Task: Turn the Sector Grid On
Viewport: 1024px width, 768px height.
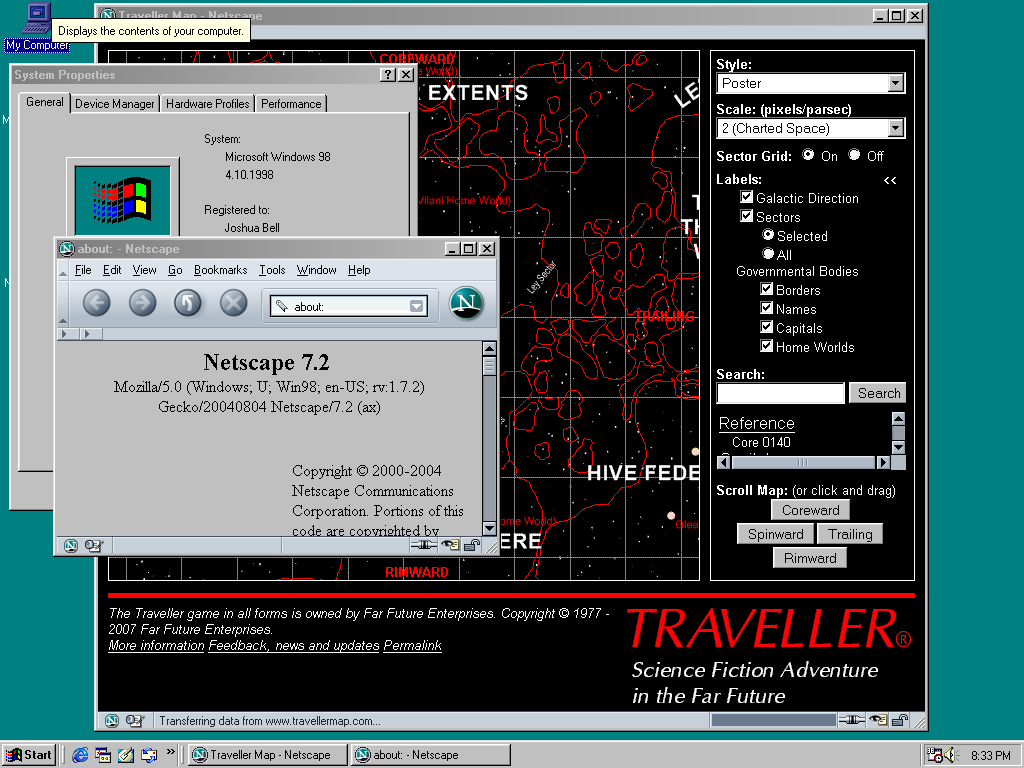Action: click(x=808, y=155)
